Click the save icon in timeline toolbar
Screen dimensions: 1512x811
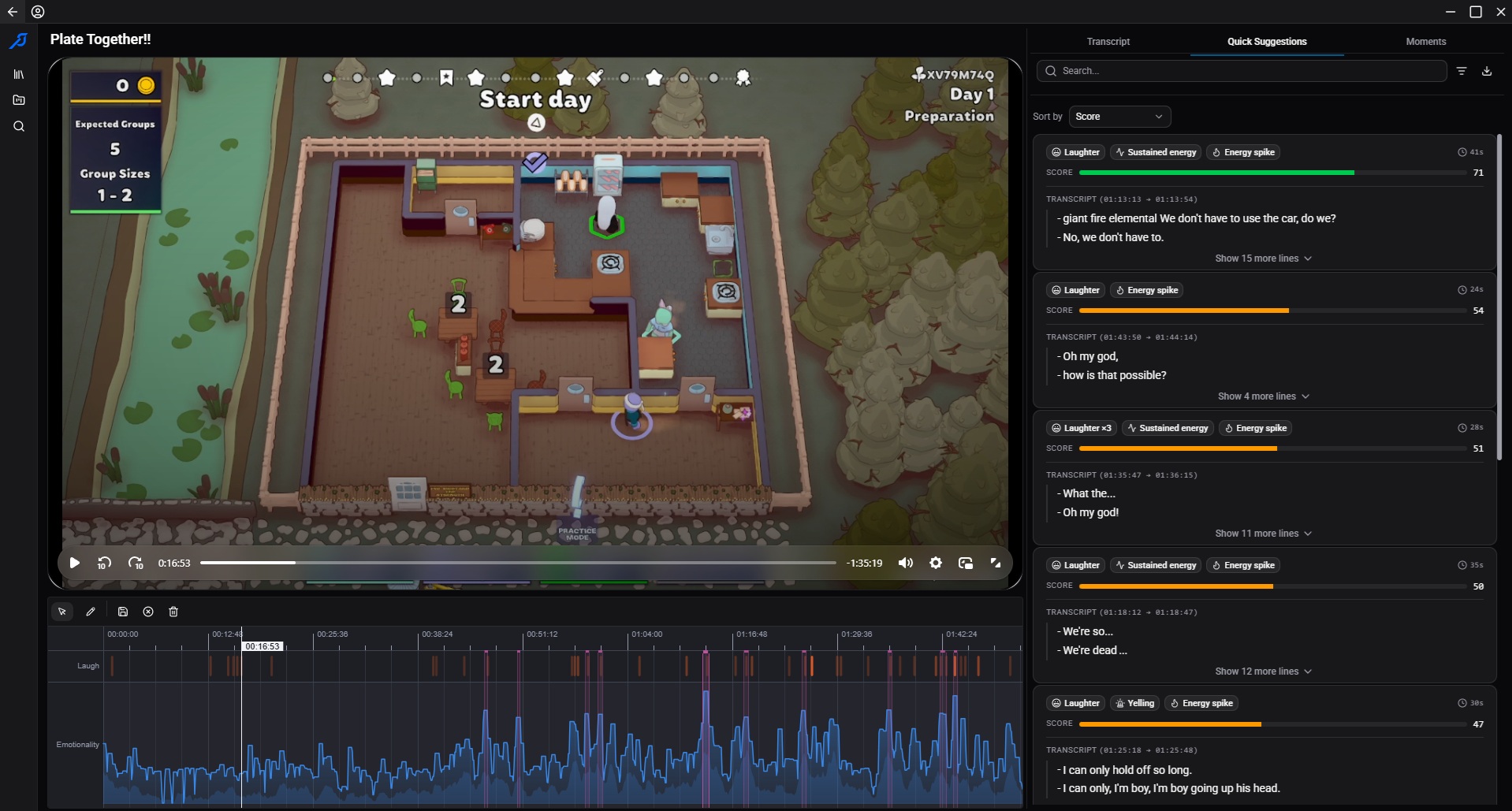point(123,612)
